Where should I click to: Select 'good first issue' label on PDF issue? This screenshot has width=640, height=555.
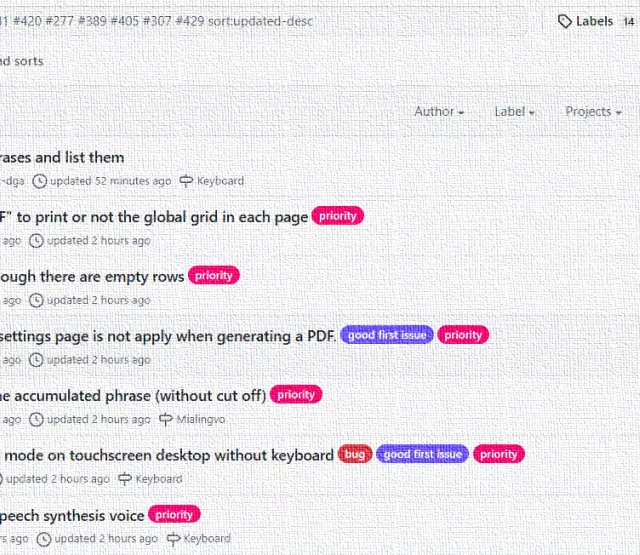pos(387,336)
